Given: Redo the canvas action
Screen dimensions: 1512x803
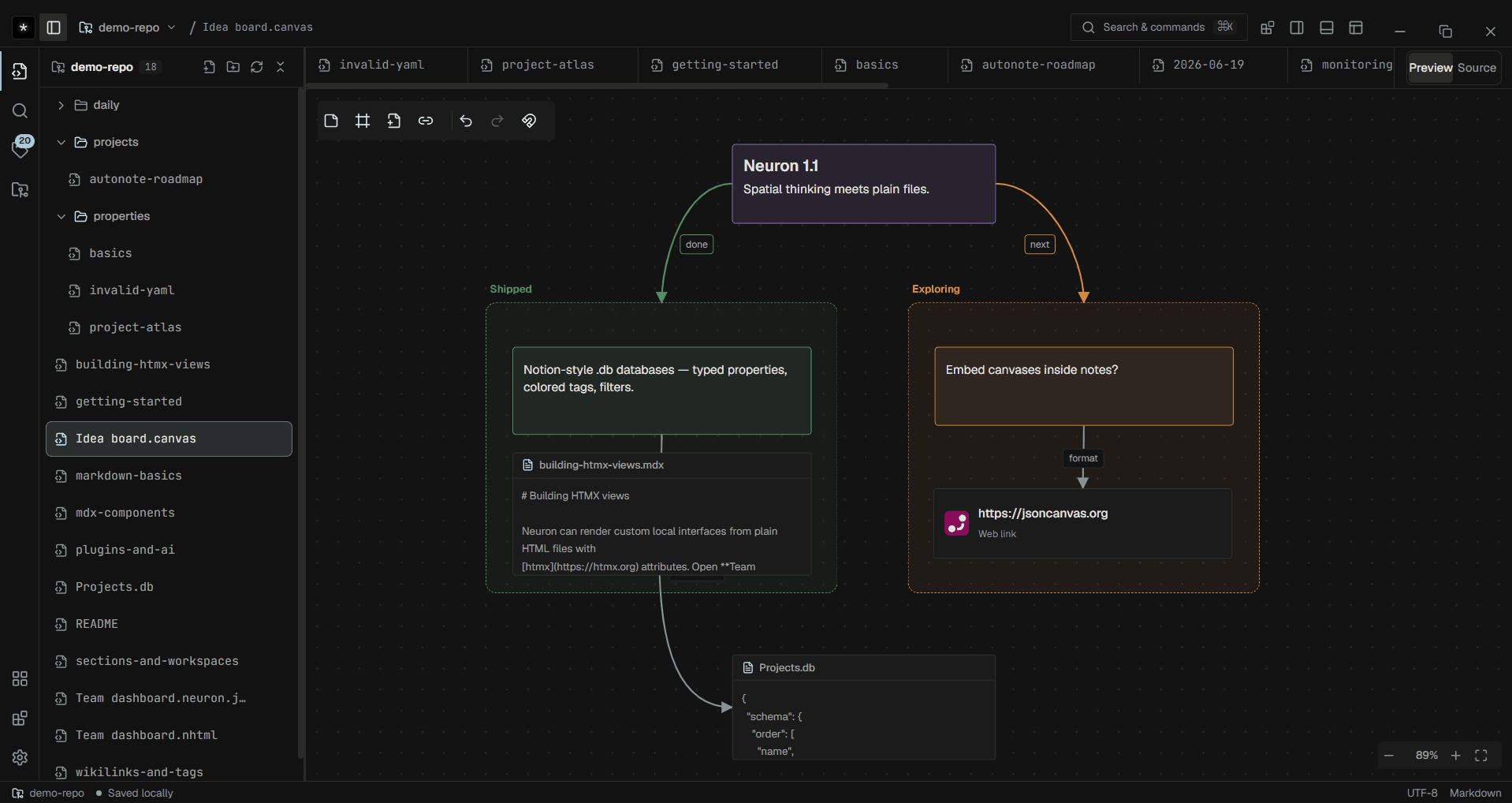Looking at the screenshot, I should [x=497, y=121].
